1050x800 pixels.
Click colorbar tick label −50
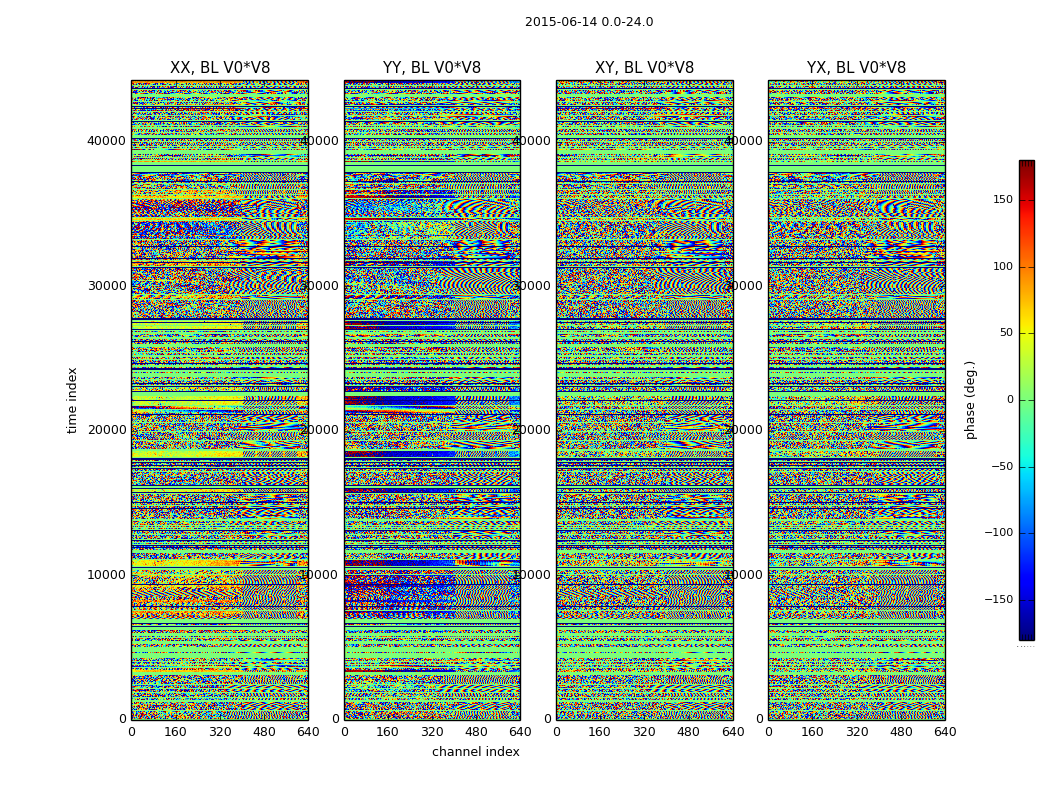[1002, 467]
